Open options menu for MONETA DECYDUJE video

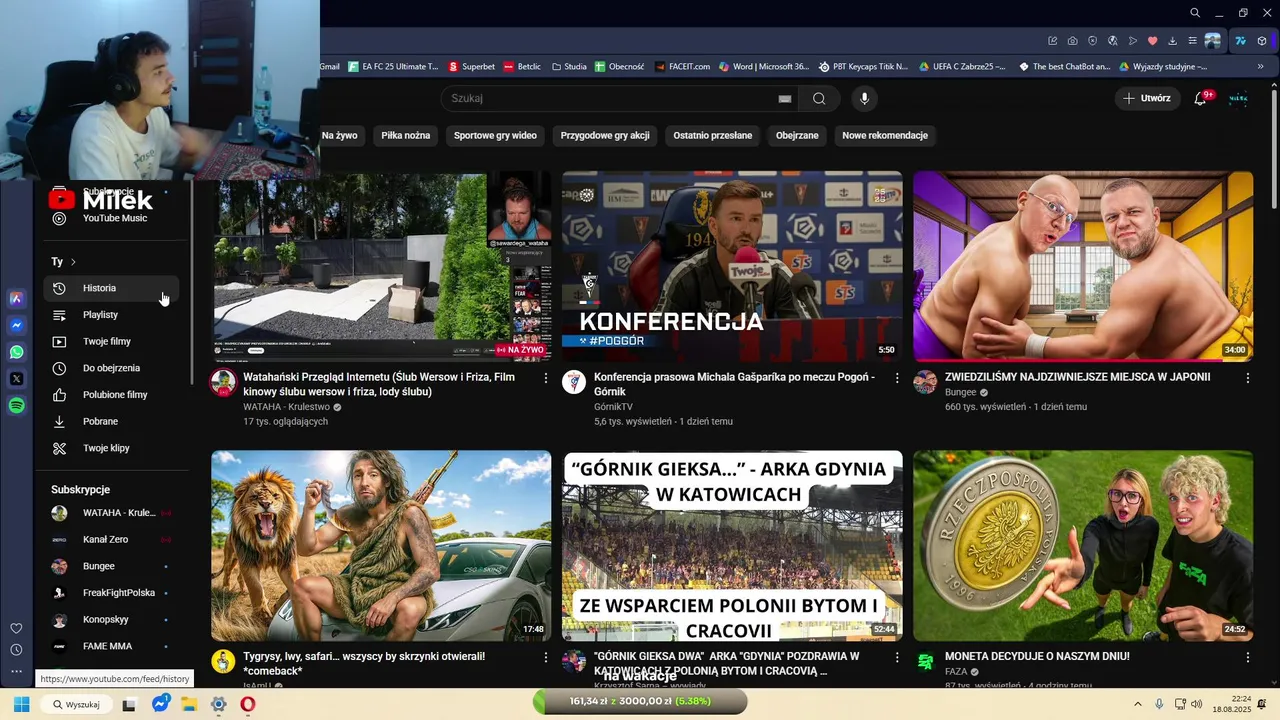click(x=1247, y=657)
